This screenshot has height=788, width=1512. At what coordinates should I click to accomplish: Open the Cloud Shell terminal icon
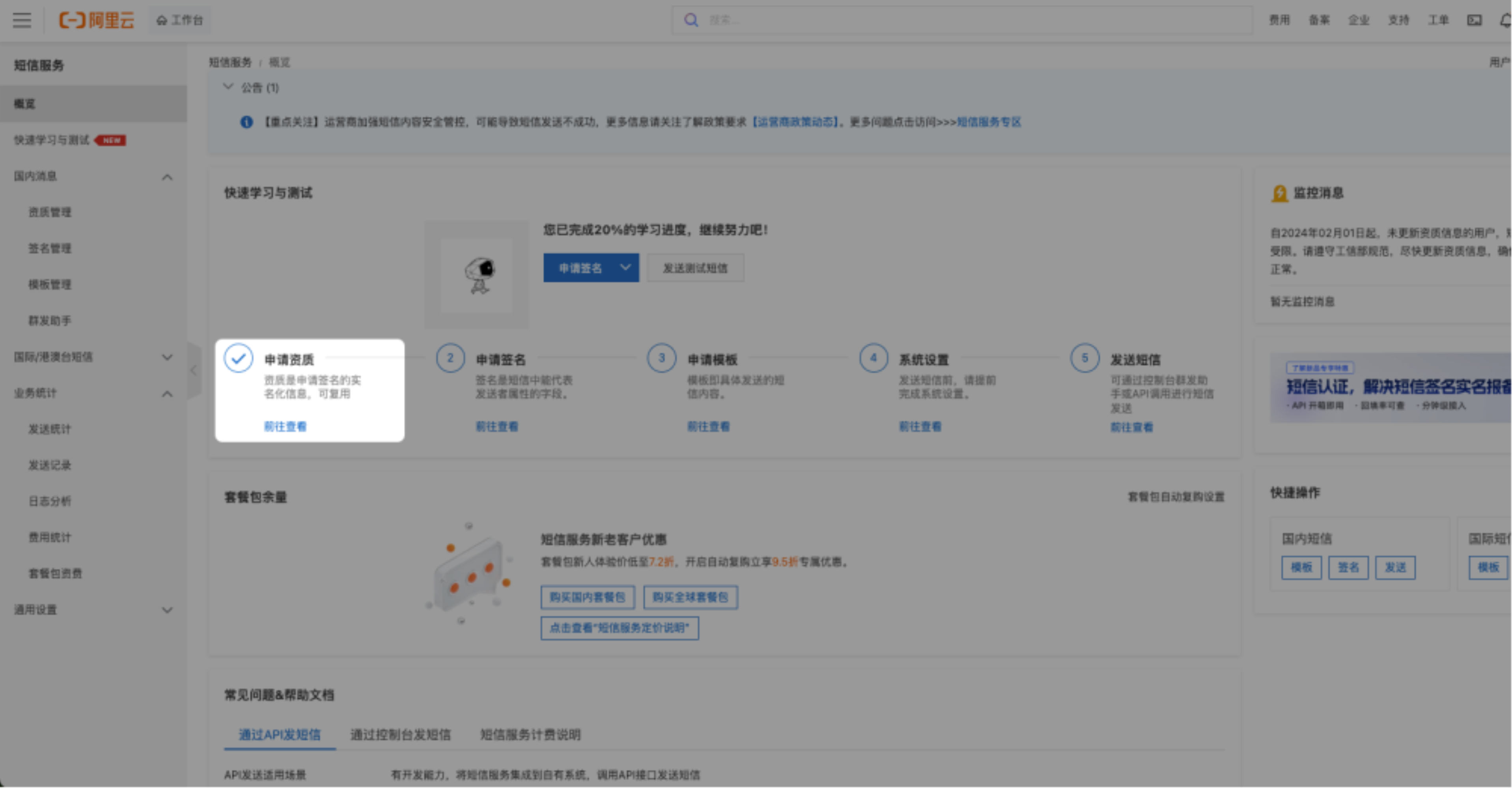[1474, 21]
